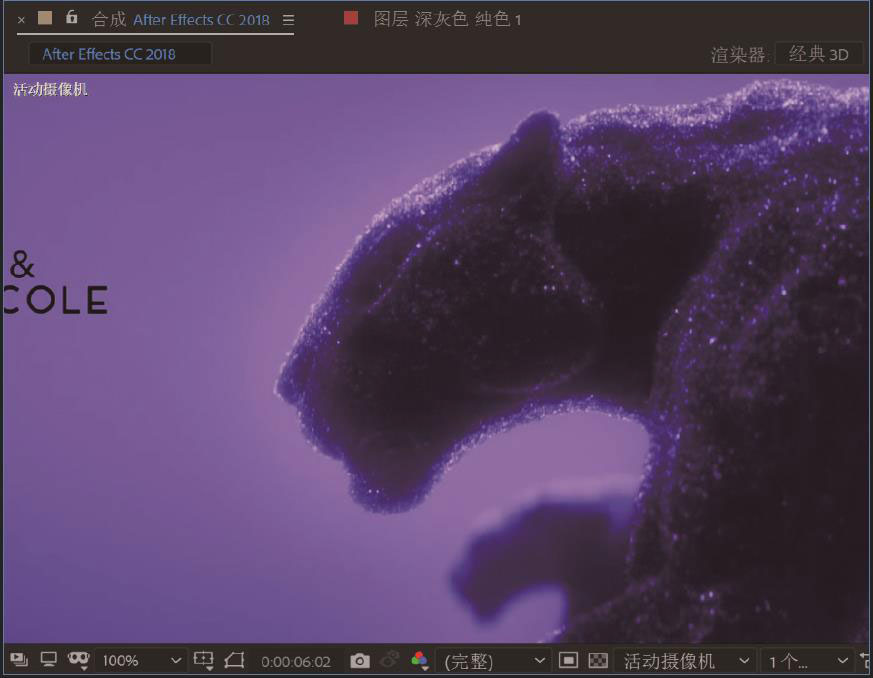
Task: Toggle the viewer lock icon
Action: coord(72,17)
